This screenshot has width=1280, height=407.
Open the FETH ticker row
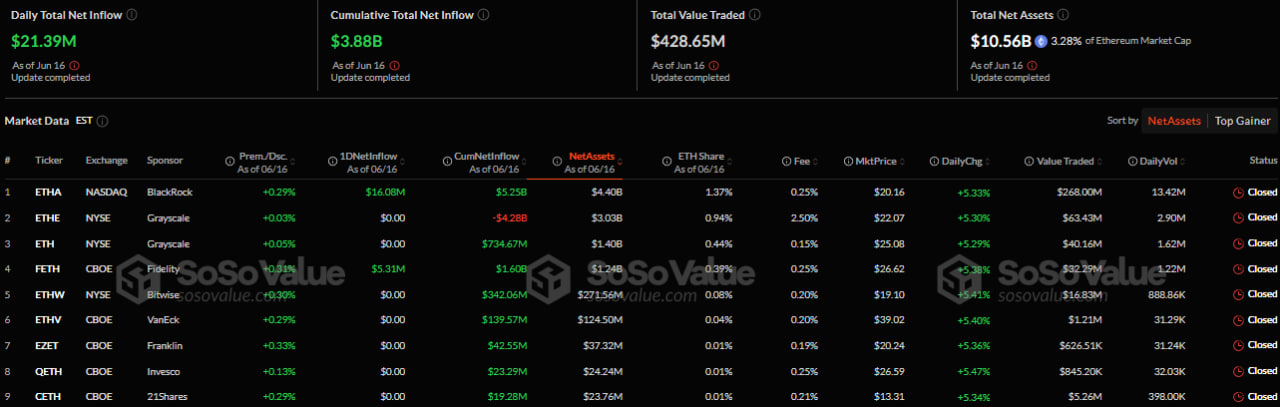pos(48,269)
